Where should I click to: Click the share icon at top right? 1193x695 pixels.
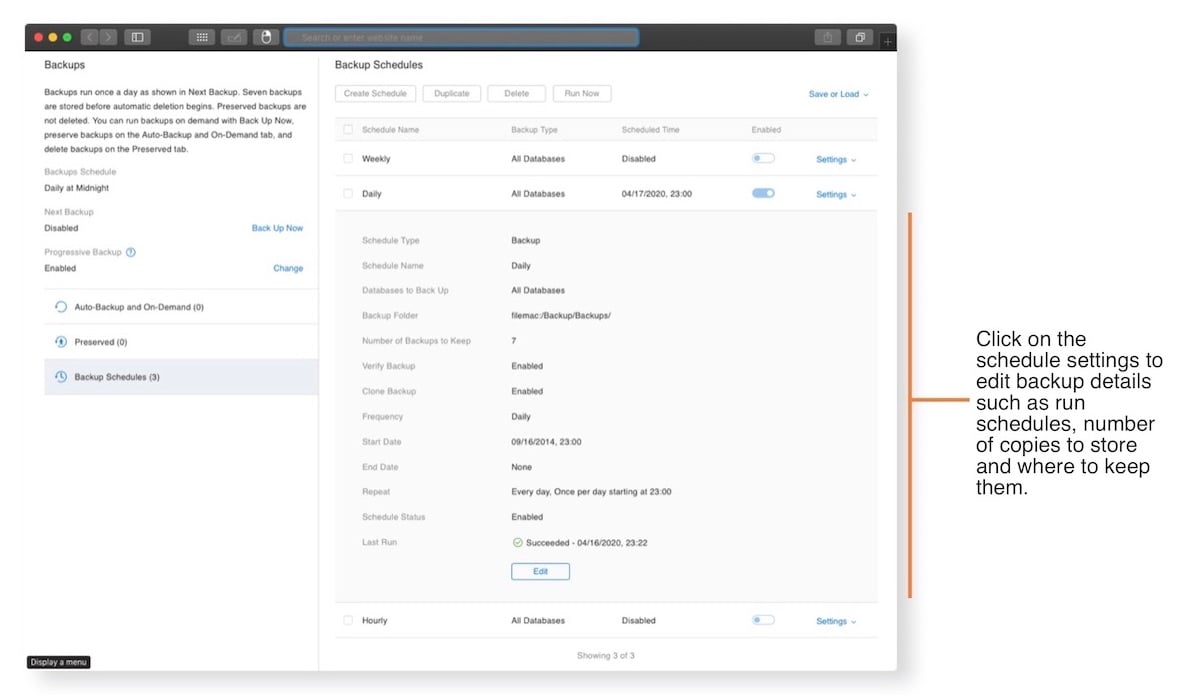pyautogui.click(x=827, y=36)
